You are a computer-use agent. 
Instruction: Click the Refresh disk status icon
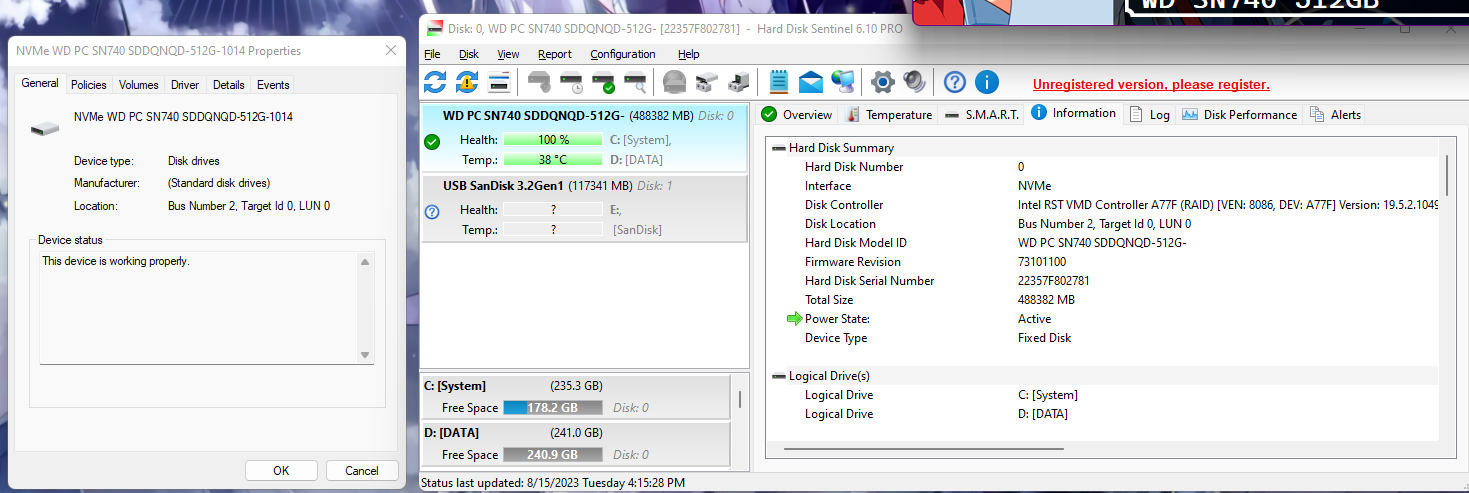click(x=435, y=82)
